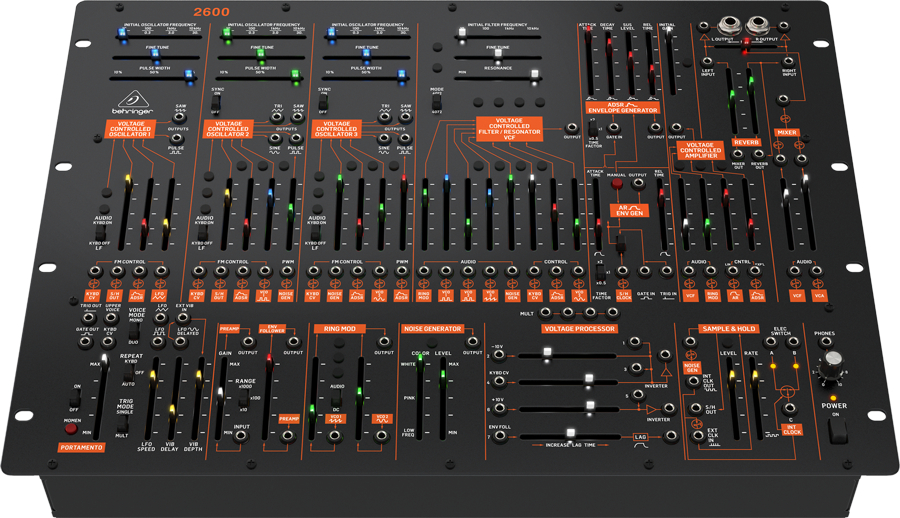Click the large R OUTPUT jack
The image size is (900, 518).
click(x=757, y=26)
